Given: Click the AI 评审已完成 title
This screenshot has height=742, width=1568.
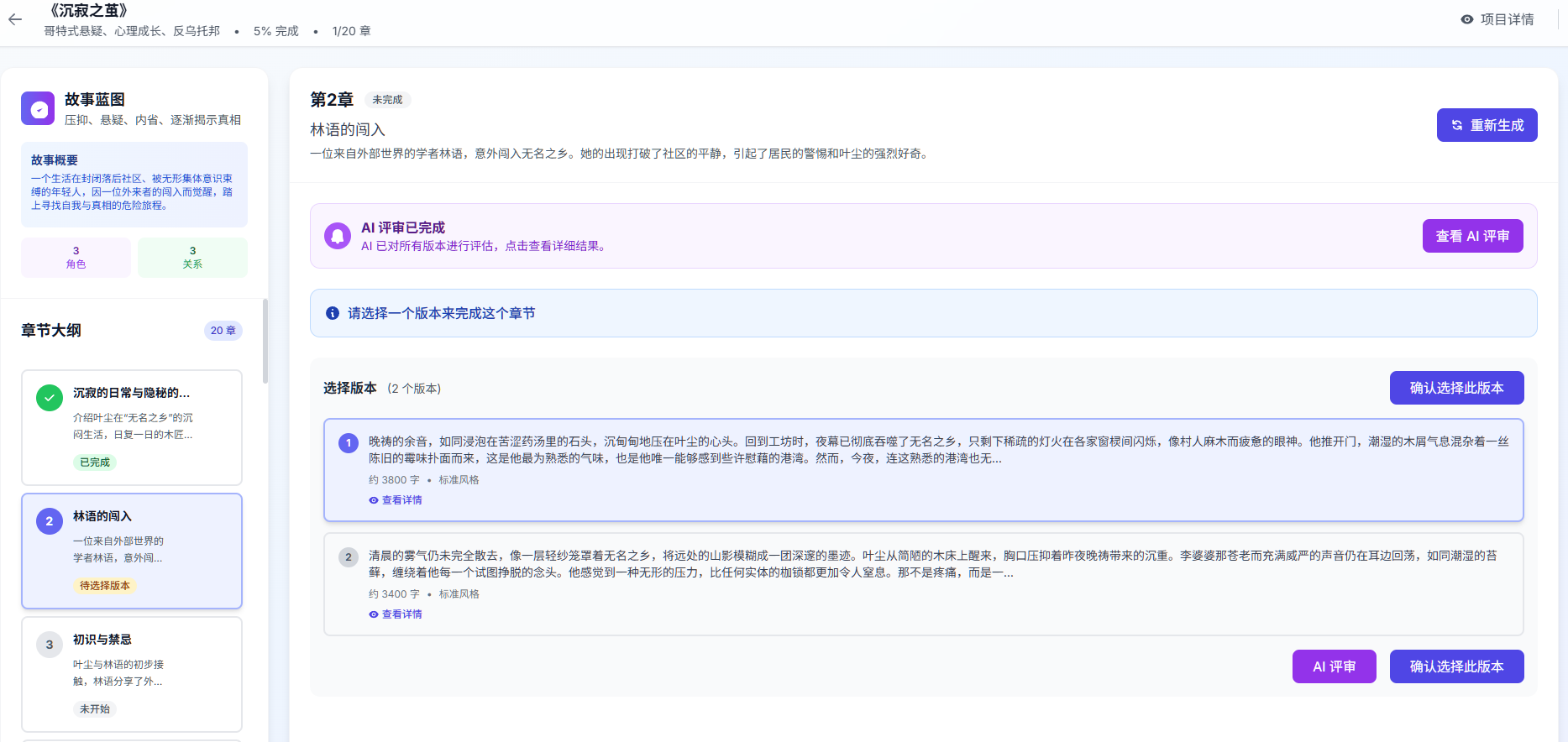Looking at the screenshot, I should (403, 227).
